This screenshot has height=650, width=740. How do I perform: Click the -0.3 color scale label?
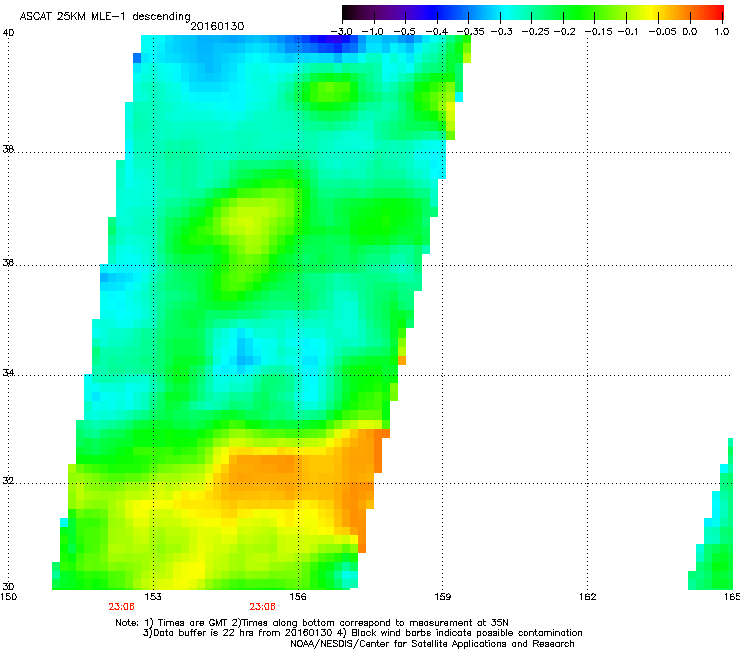(502, 32)
